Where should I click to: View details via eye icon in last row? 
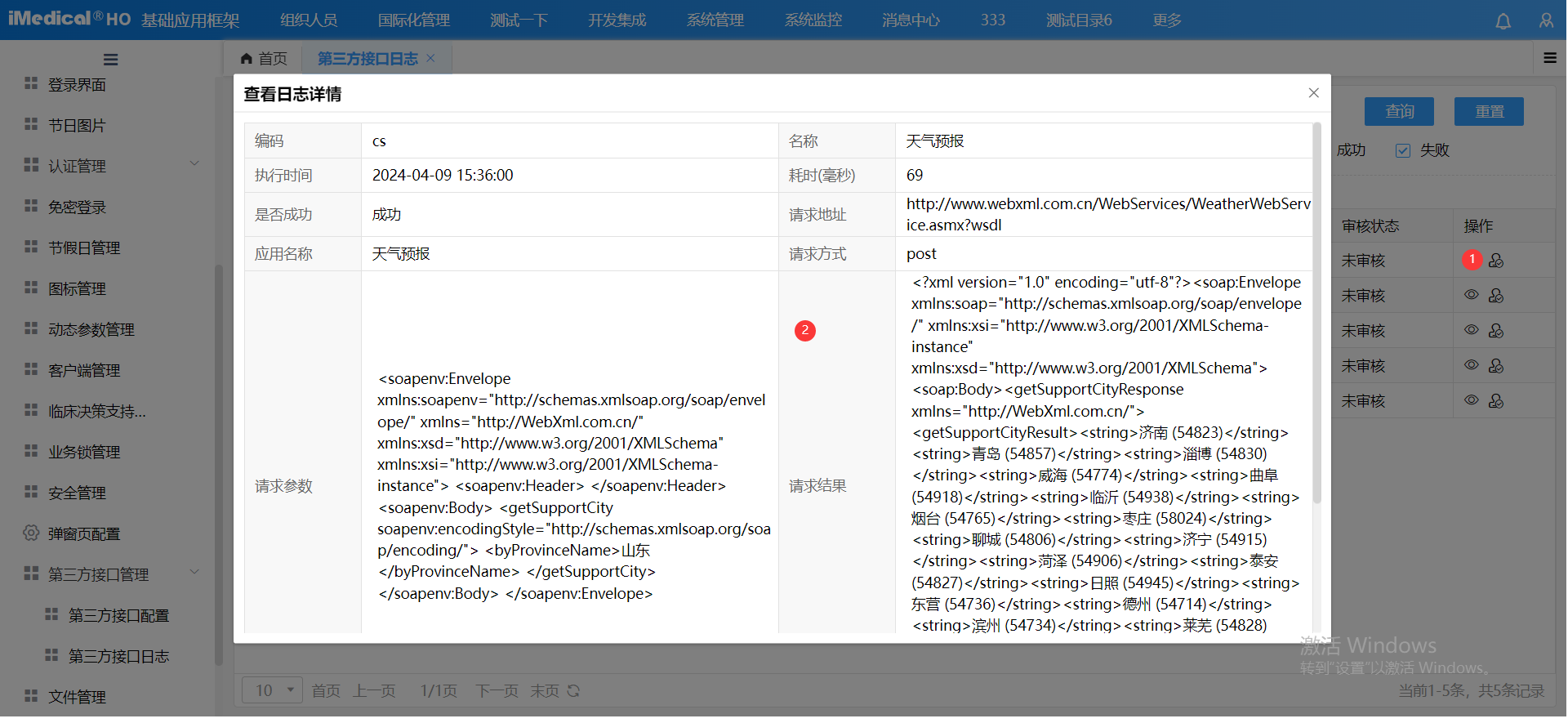click(1471, 400)
